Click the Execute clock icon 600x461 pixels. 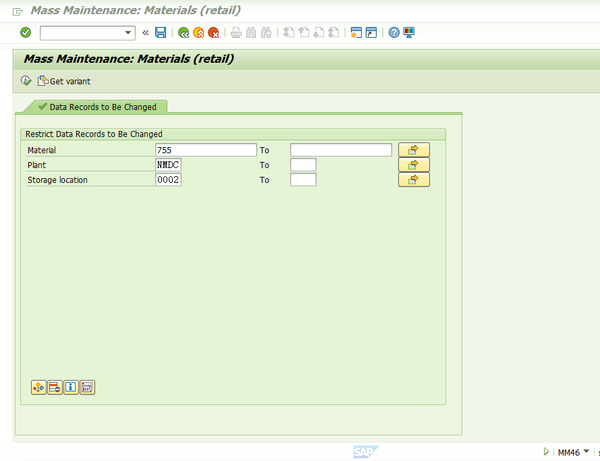tap(26, 81)
